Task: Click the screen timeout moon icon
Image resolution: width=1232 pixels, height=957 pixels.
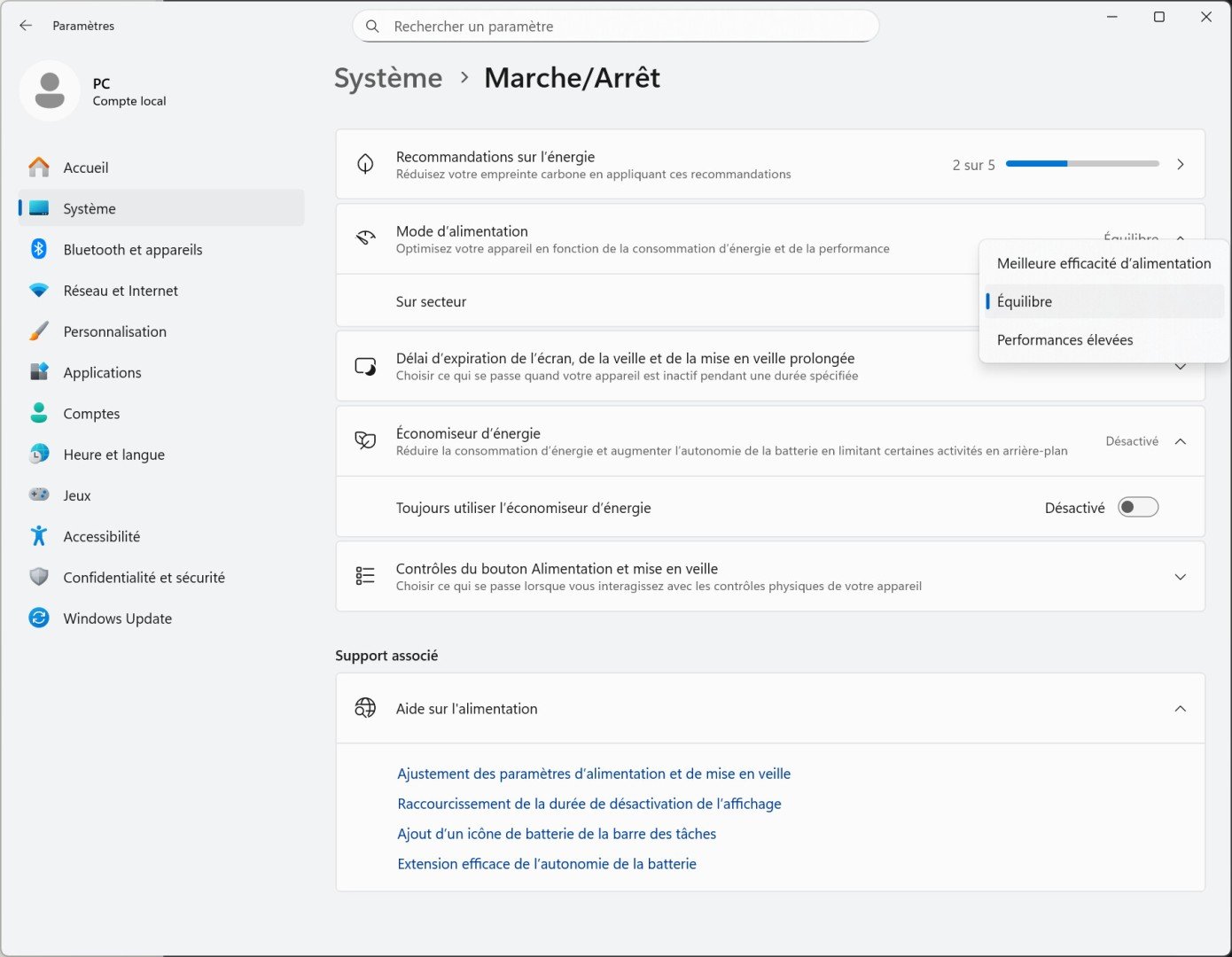Action: point(365,366)
